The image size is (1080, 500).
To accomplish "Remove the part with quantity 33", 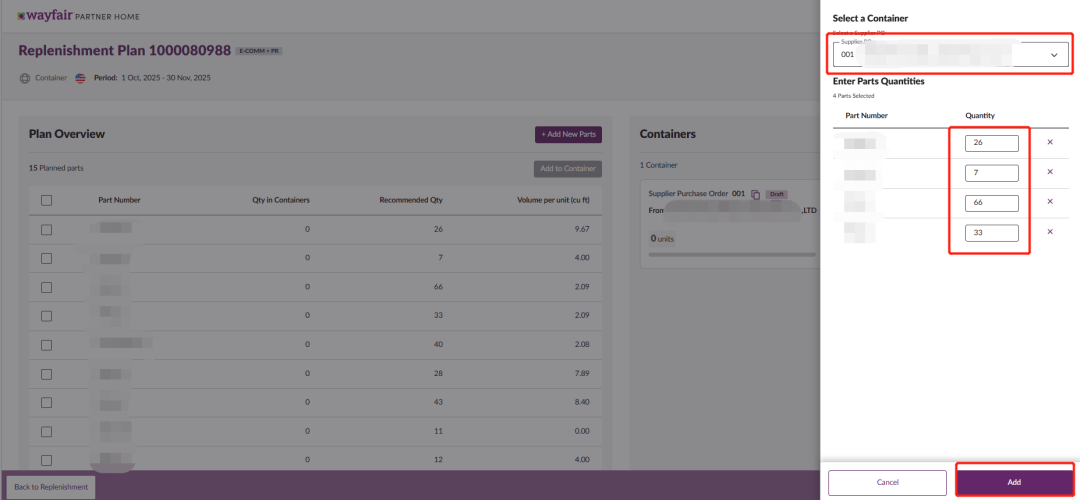I will click(1050, 232).
